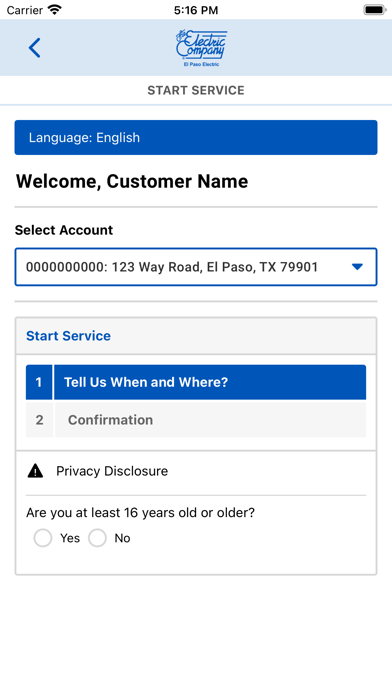Image resolution: width=392 pixels, height=696 pixels.
Task: Select No for age confirmation
Action: click(x=97, y=538)
